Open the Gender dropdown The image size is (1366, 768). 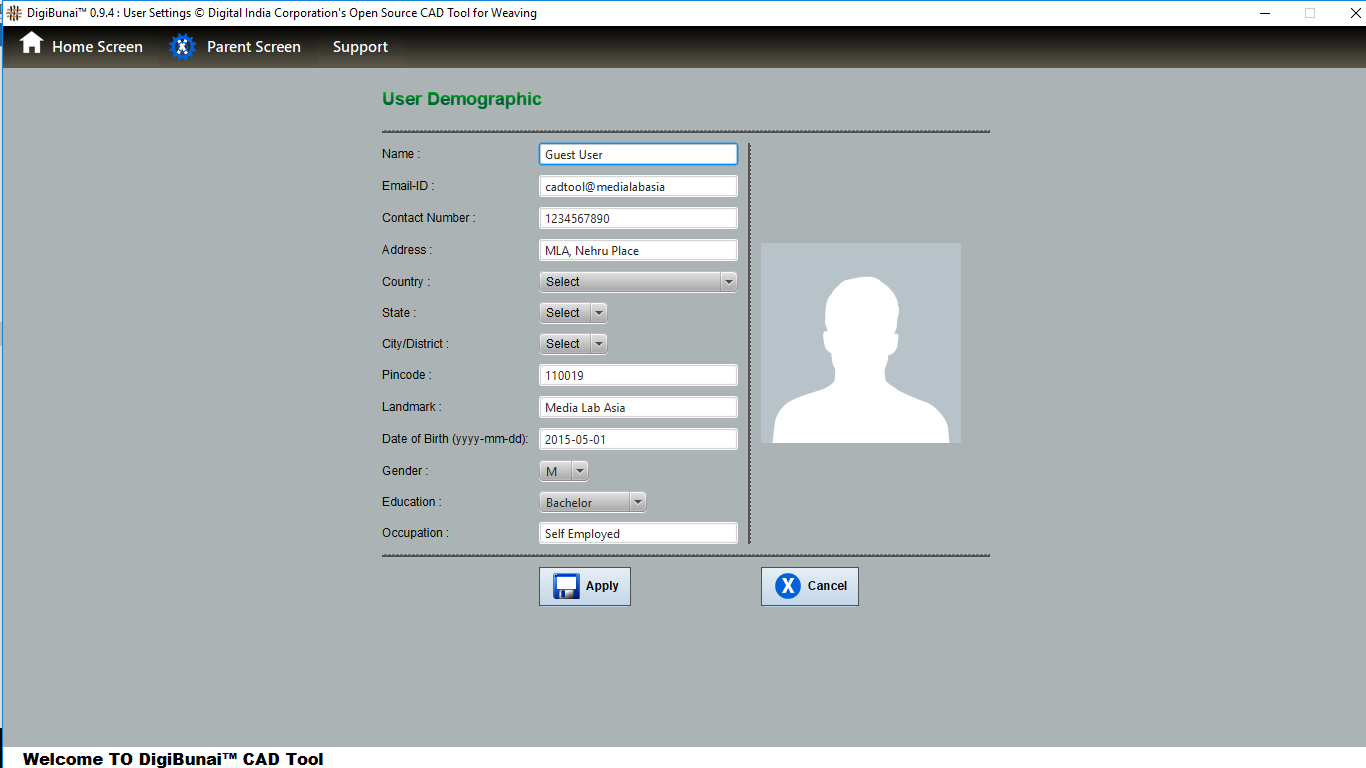[x=564, y=471]
